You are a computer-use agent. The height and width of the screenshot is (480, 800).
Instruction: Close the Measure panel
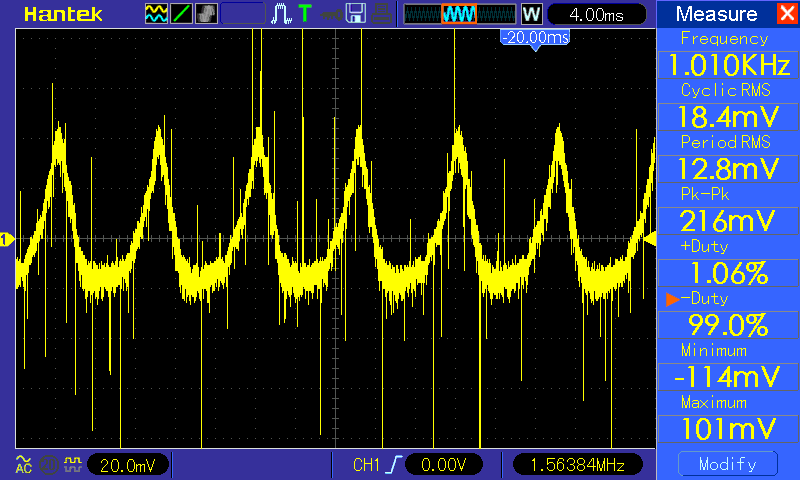[787, 13]
